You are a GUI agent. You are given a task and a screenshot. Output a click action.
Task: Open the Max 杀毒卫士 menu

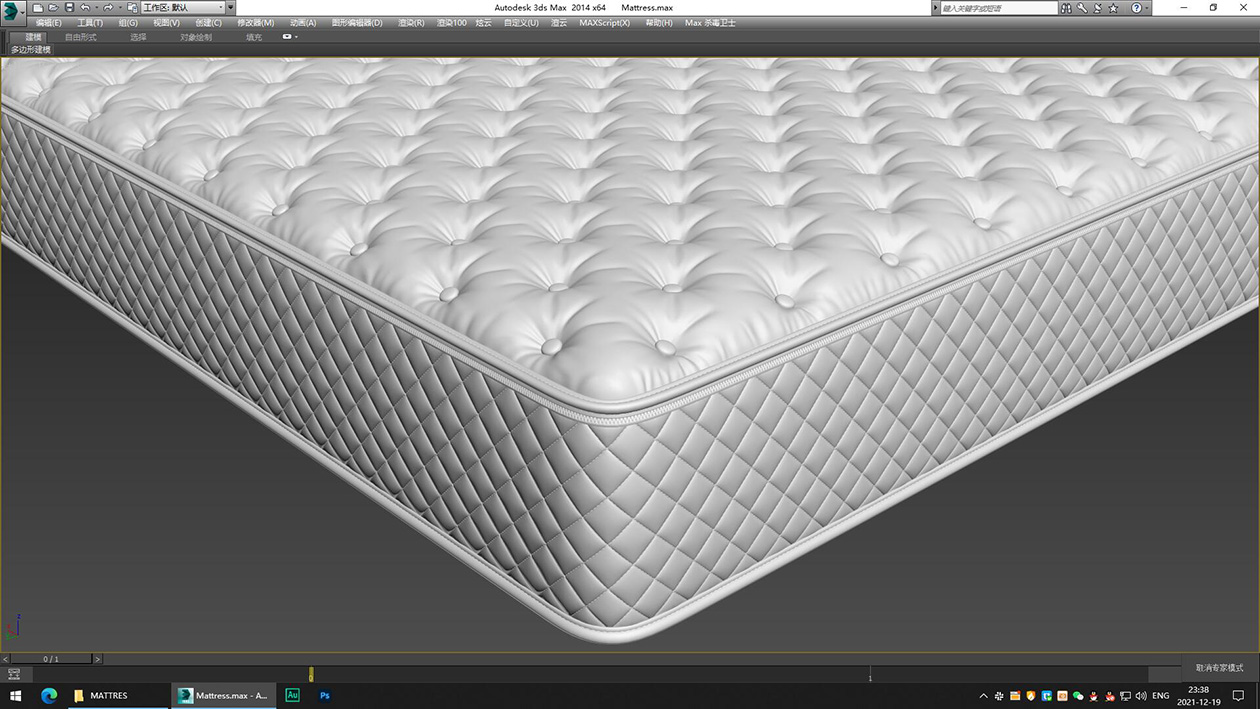pos(710,23)
